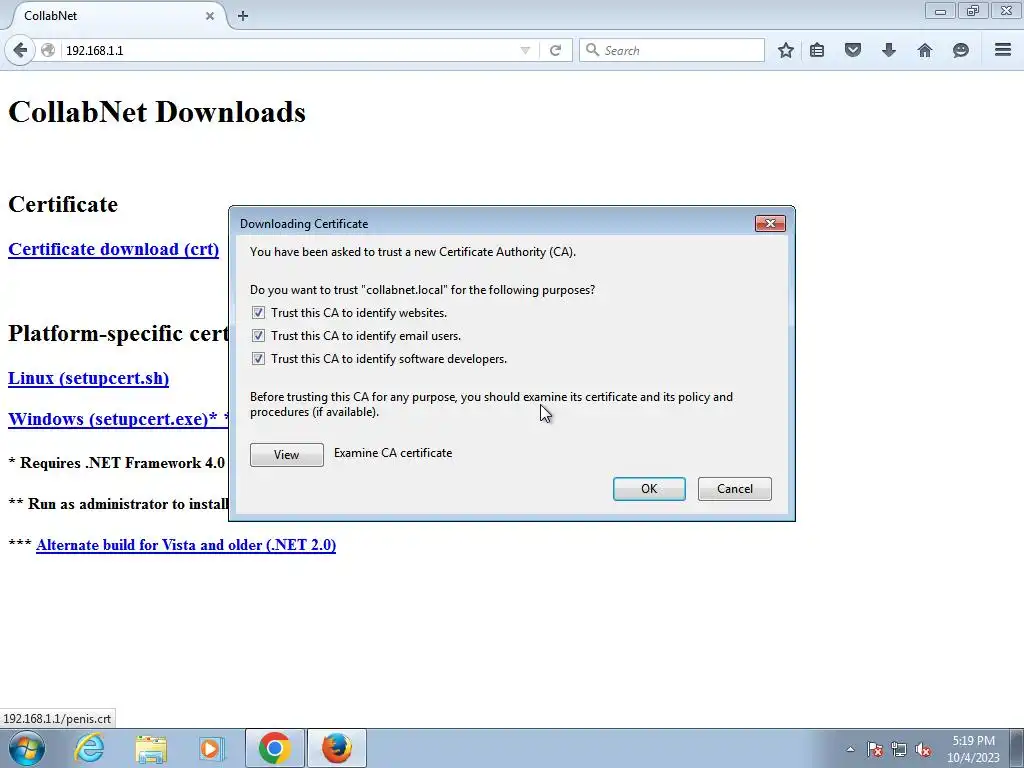This screenshot has width=1024, height=768.
Task: Go to Firefox home page
Action: tap(925, 50)
